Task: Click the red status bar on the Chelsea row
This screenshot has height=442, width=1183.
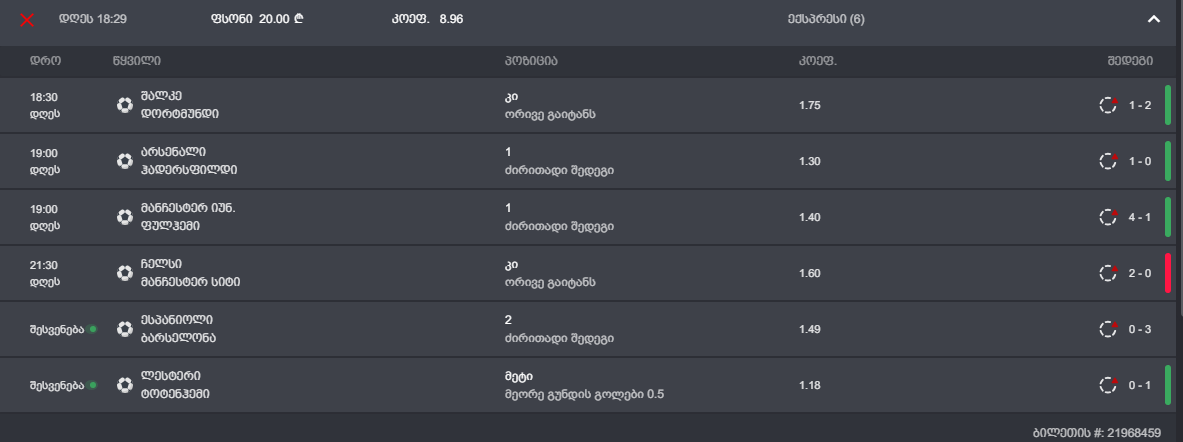Action: tap(1167, 273)
